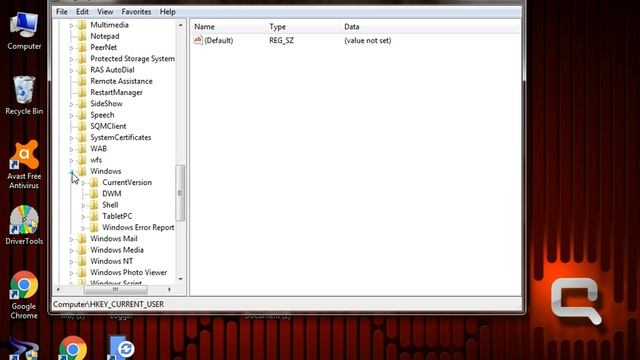
Task: Click the Windows key folder icon
Action: (82, 171)
